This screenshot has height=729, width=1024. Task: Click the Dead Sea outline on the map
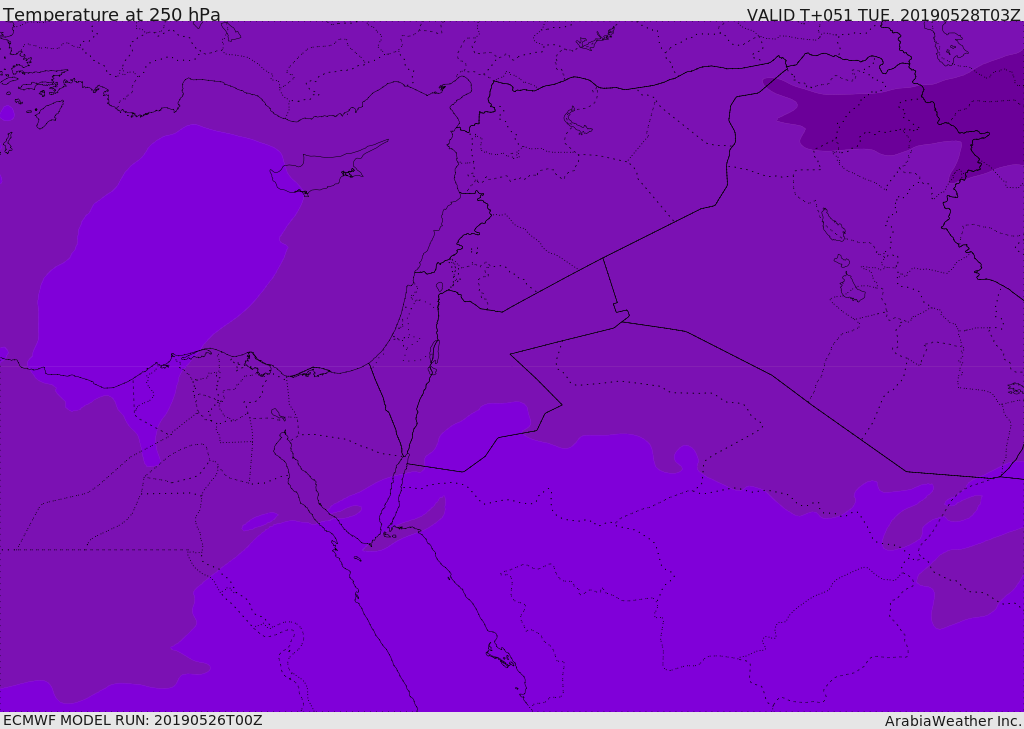tap(434, 357)
